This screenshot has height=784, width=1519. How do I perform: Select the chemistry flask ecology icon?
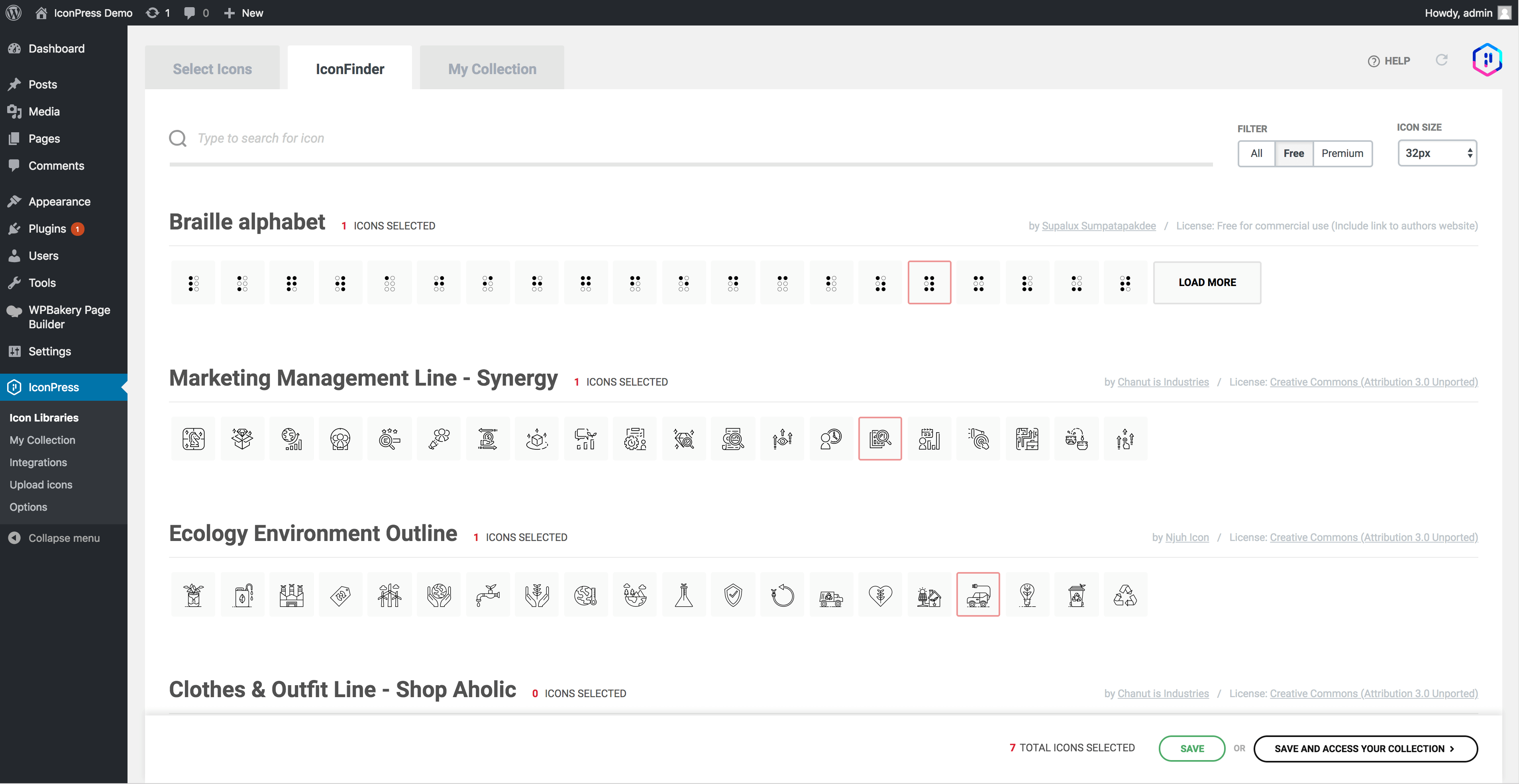(684, 594)
